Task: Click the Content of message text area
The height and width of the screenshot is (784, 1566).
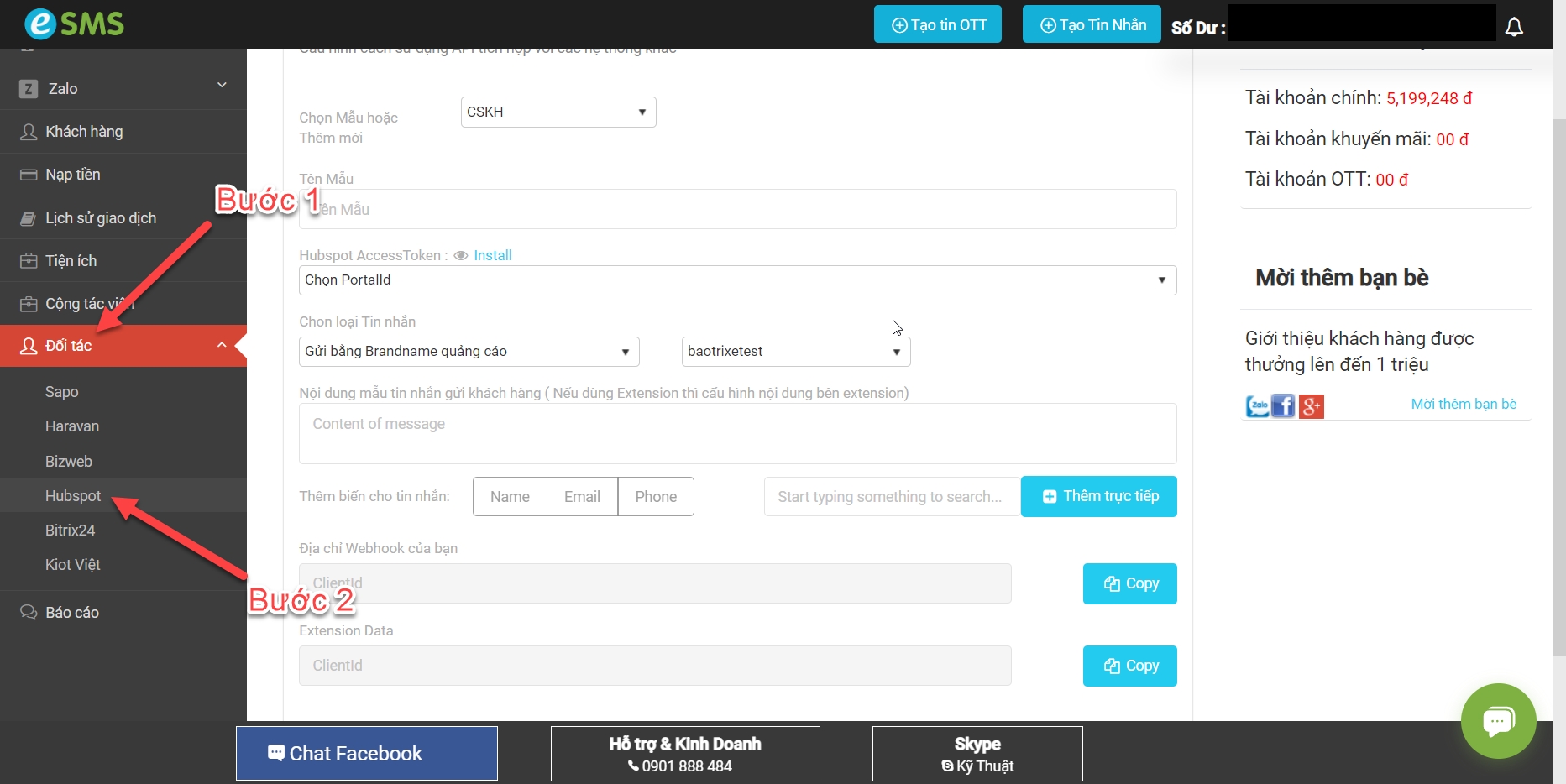Action: (x=736, y=434)
